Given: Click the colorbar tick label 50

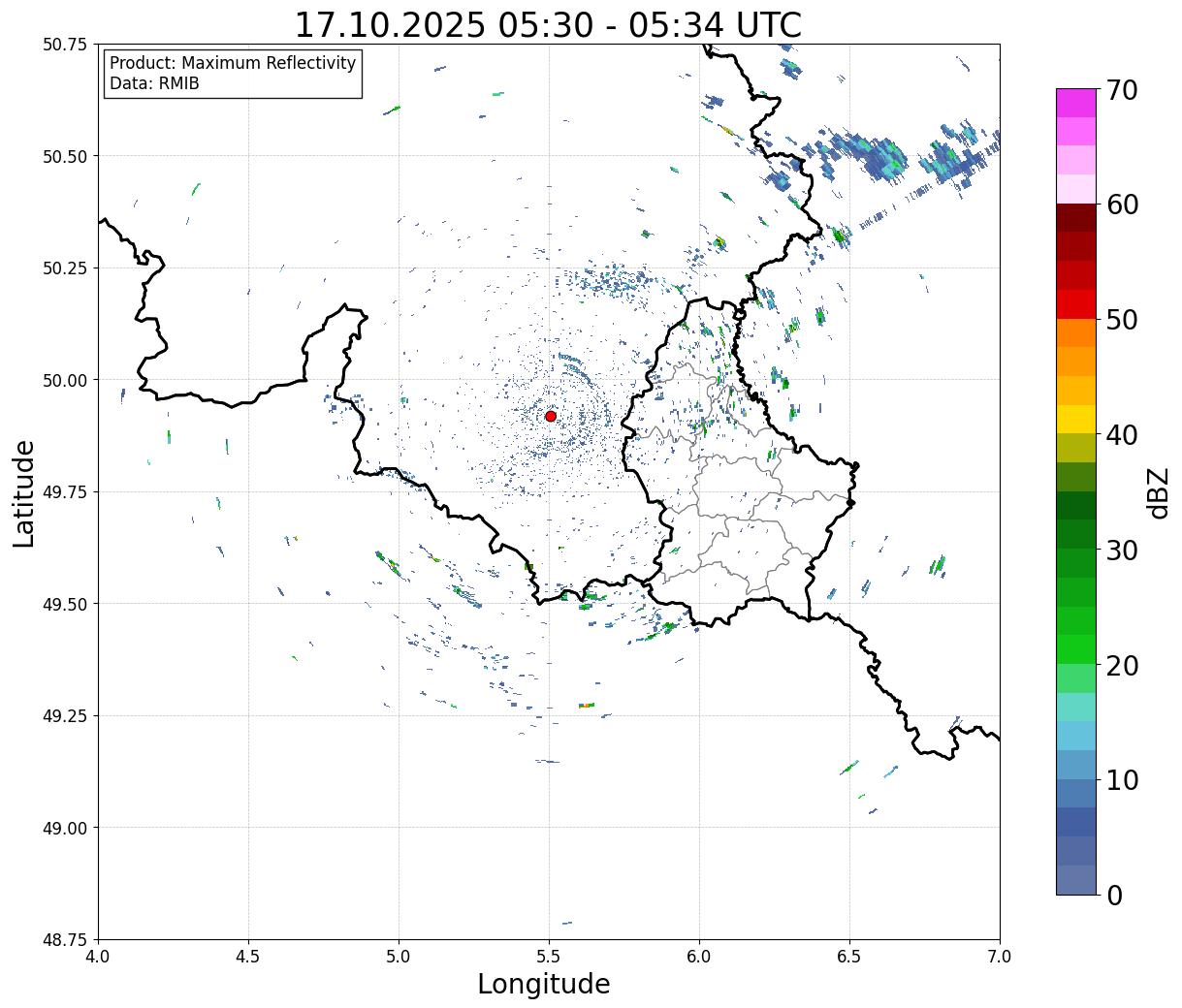Looking at the screenshot, I should point(1121,320).
